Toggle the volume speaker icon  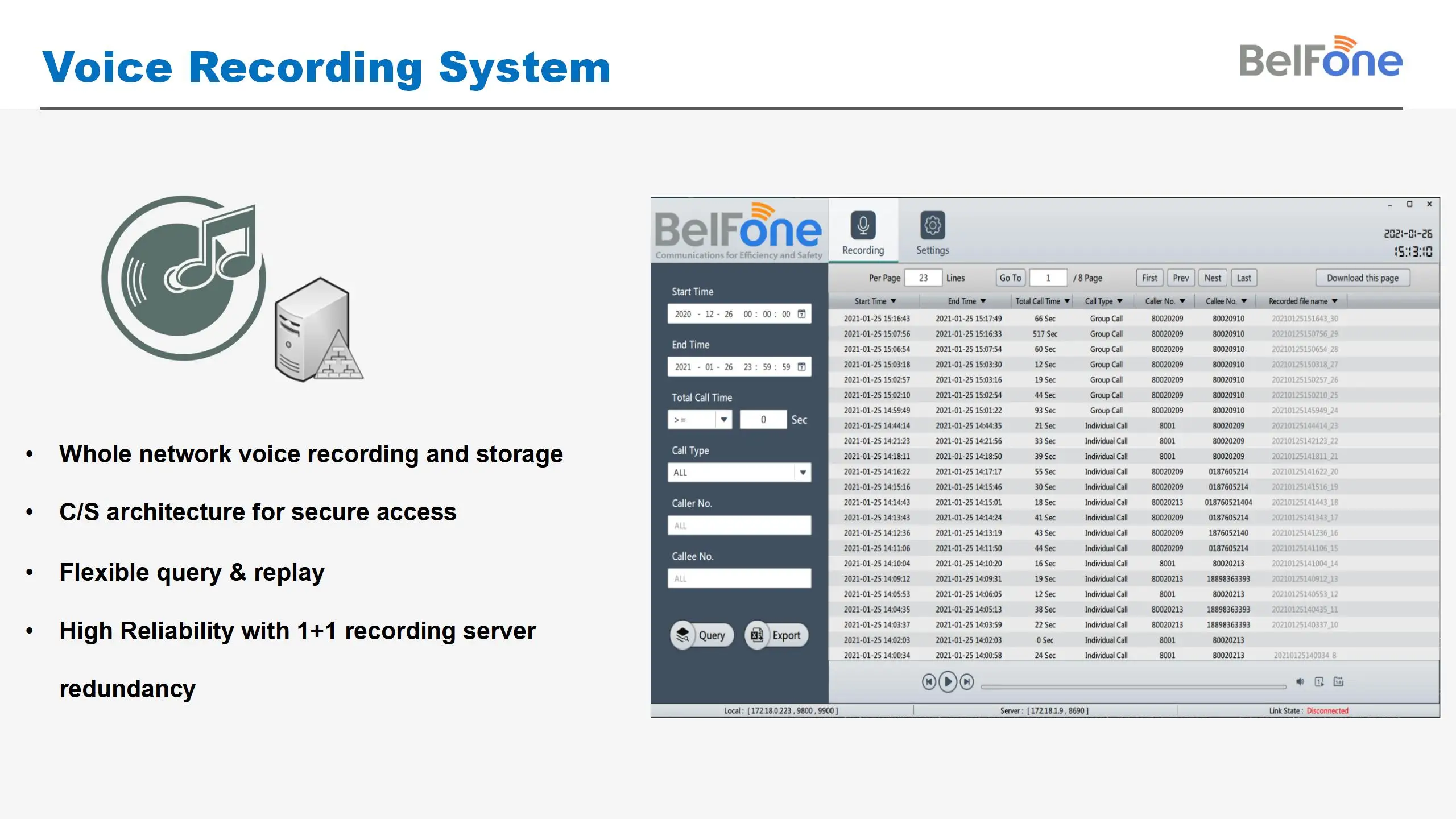(x=1300, y=681)
